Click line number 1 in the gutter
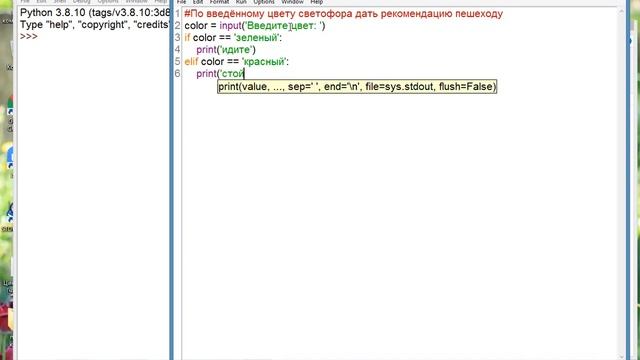 point(177,14)
